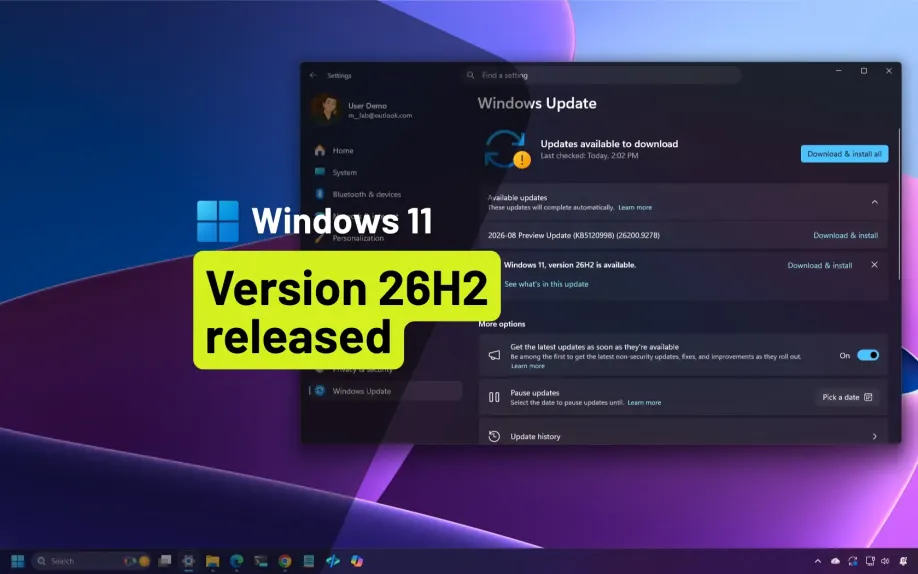
Task: Click the large update status sync icon
Action: coord(507,149)
